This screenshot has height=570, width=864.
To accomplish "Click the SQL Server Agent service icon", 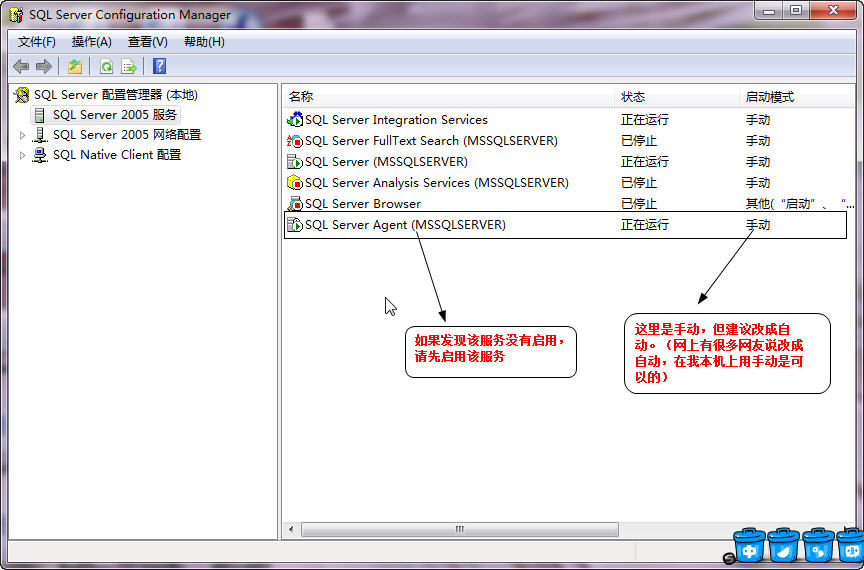I will point(295,224).
